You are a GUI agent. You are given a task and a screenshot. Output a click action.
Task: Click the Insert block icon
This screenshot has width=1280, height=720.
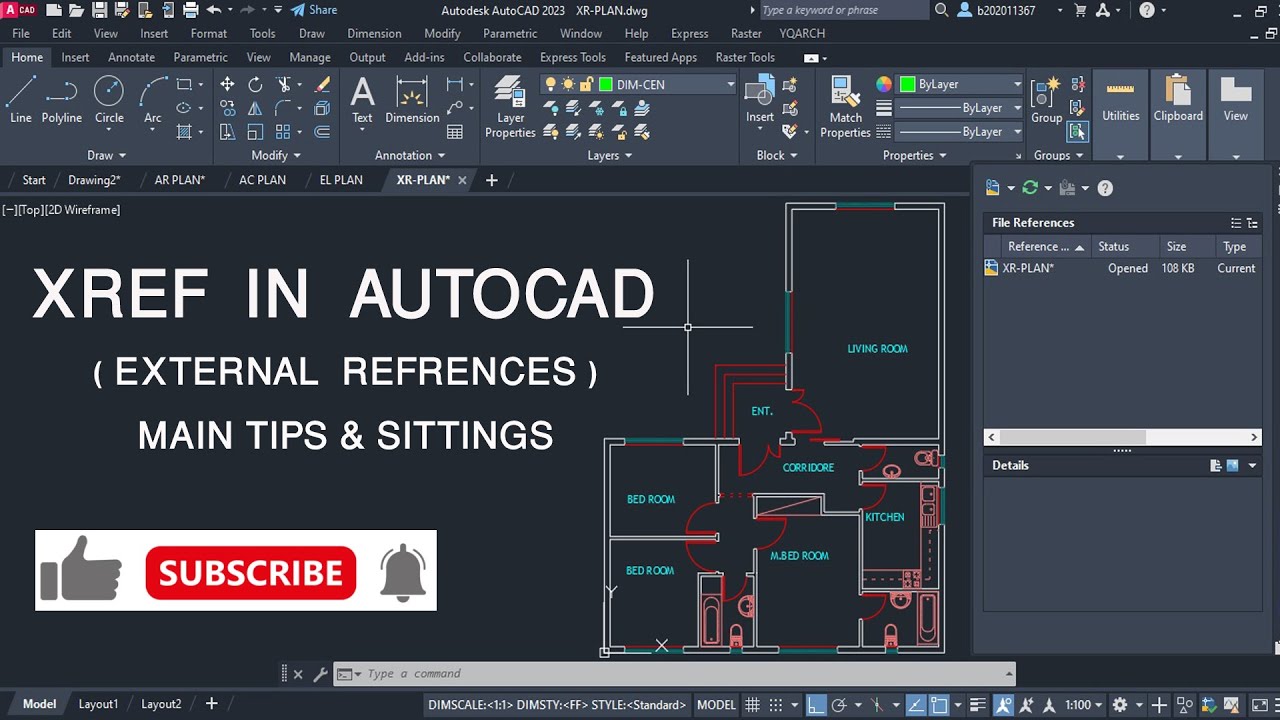coord(759,100)
